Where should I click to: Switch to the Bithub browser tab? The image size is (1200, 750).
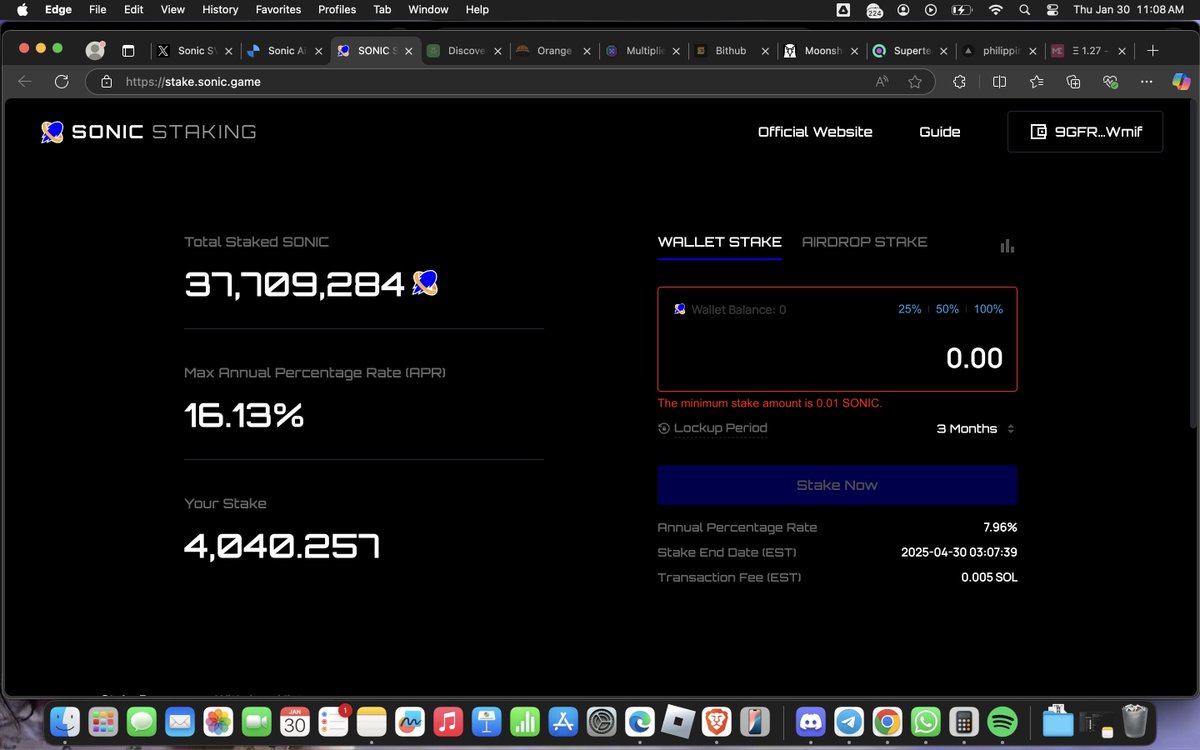tap(731, 51)
